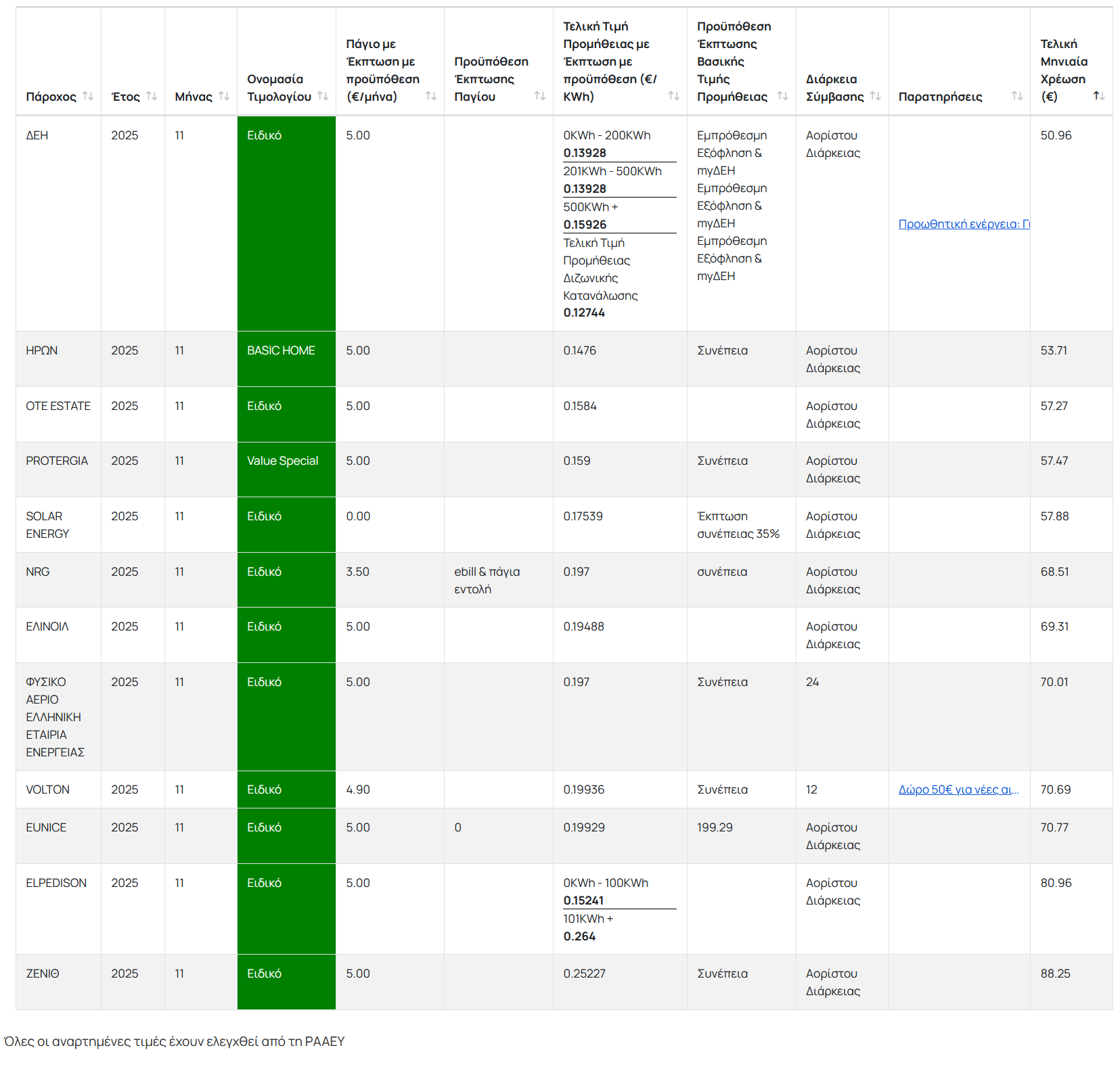The width and height of the screenshot is (1120, 1073).
Task: Click the Τελική Μηνιαία Χρέωση header text
Action: [x=1063, y=70]
